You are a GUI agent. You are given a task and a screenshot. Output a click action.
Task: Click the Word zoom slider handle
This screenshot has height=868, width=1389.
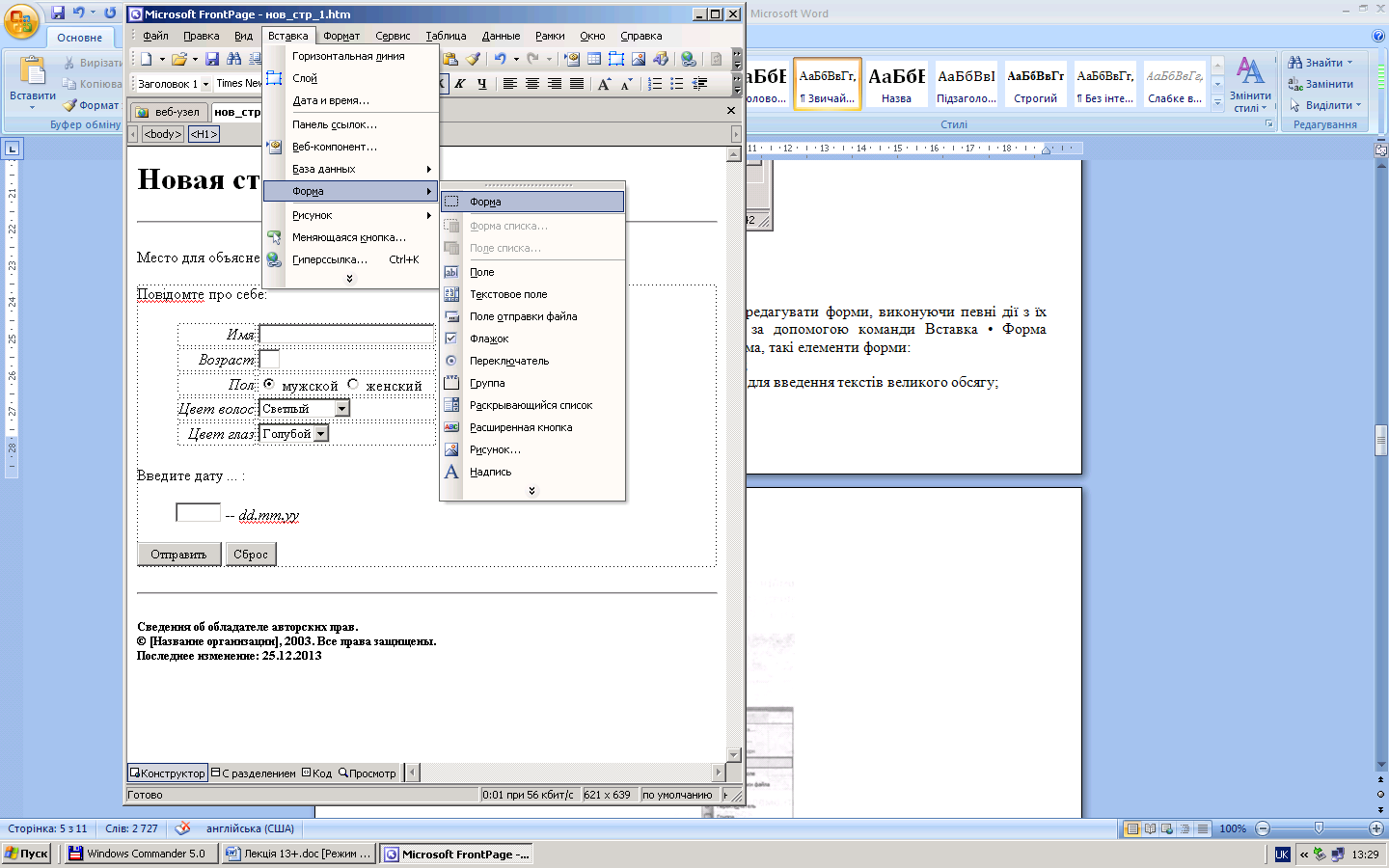pos(1319,828)
